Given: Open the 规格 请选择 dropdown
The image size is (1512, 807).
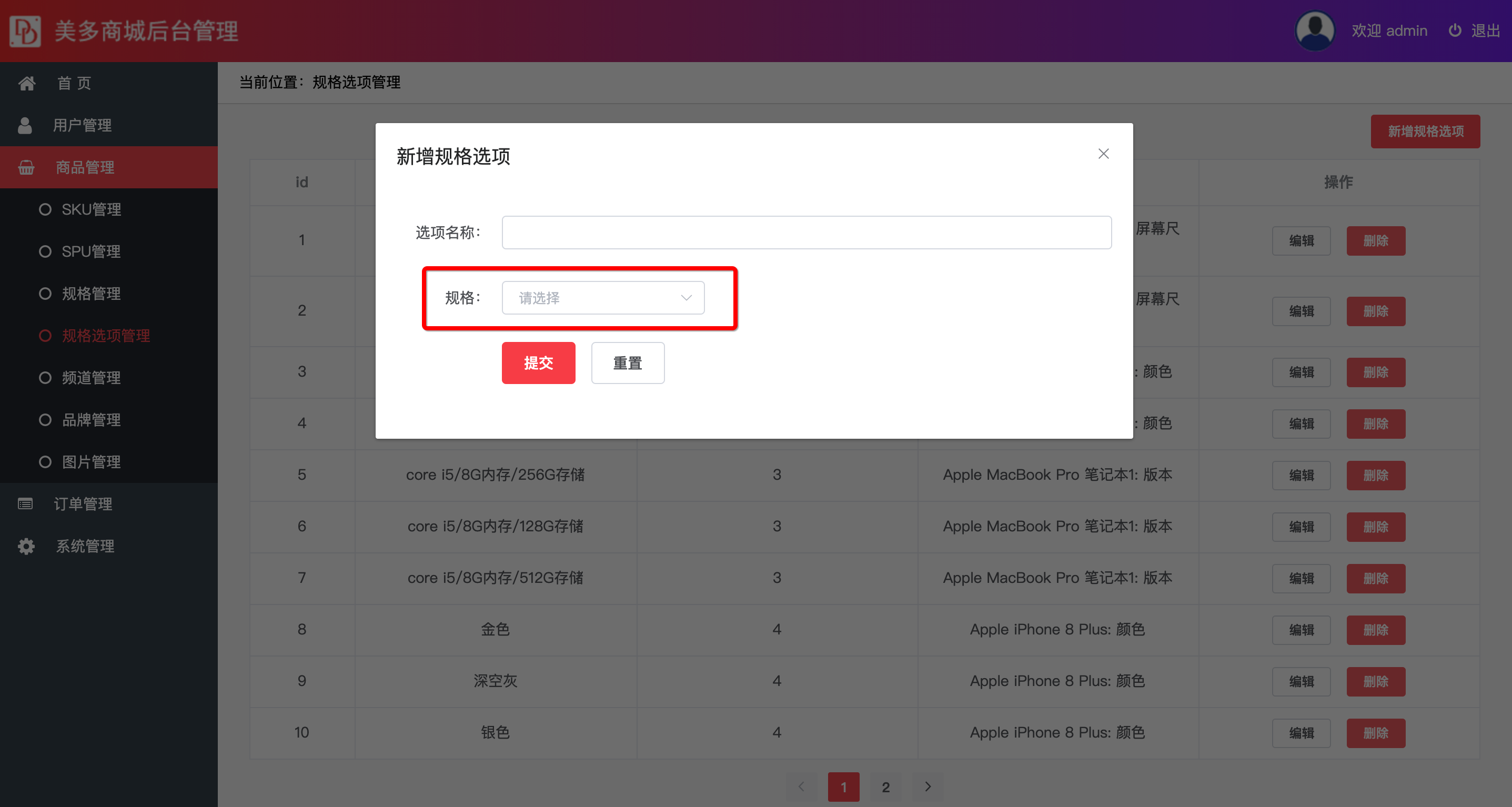Looking at the screenshot, I should [603, 298].
